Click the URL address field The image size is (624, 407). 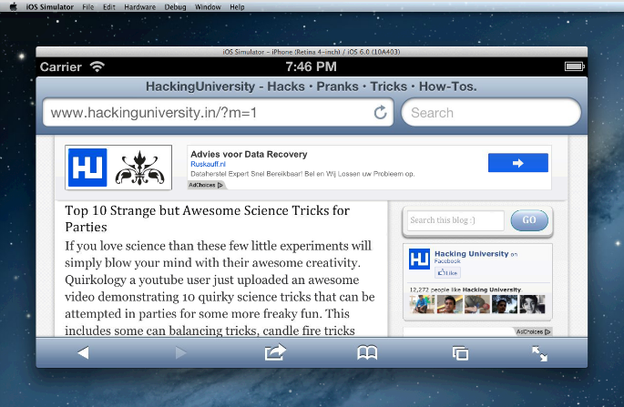pos(218,113)
